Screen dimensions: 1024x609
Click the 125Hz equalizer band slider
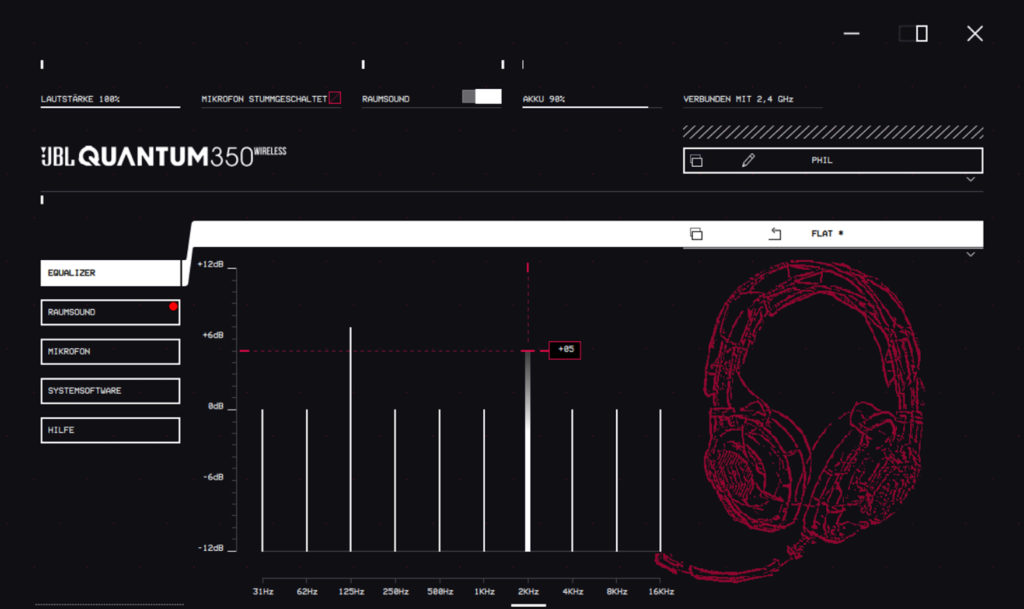tap(351, 439)
